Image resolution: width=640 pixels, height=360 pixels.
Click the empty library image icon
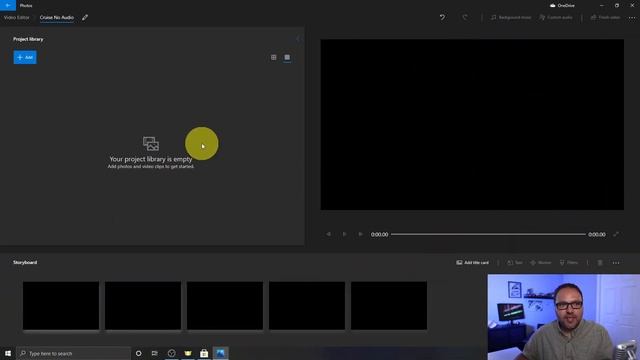[x=151, y=144]
